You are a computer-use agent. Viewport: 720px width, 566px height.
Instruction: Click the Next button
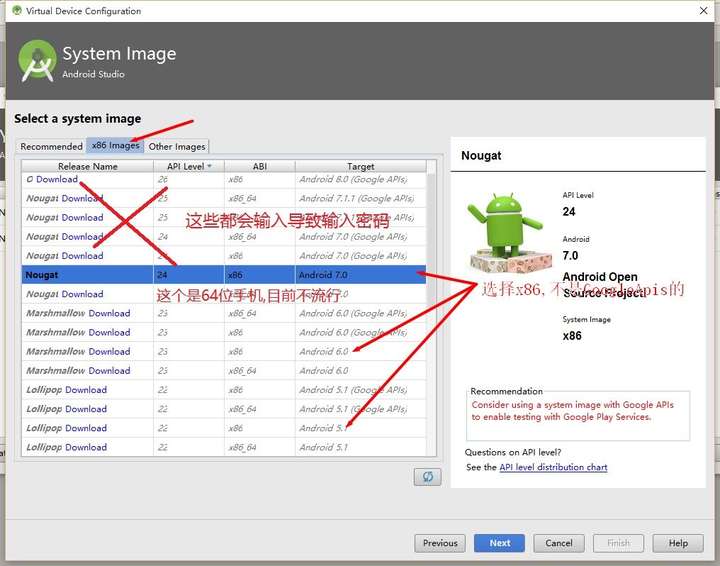(x=499, y=543)
